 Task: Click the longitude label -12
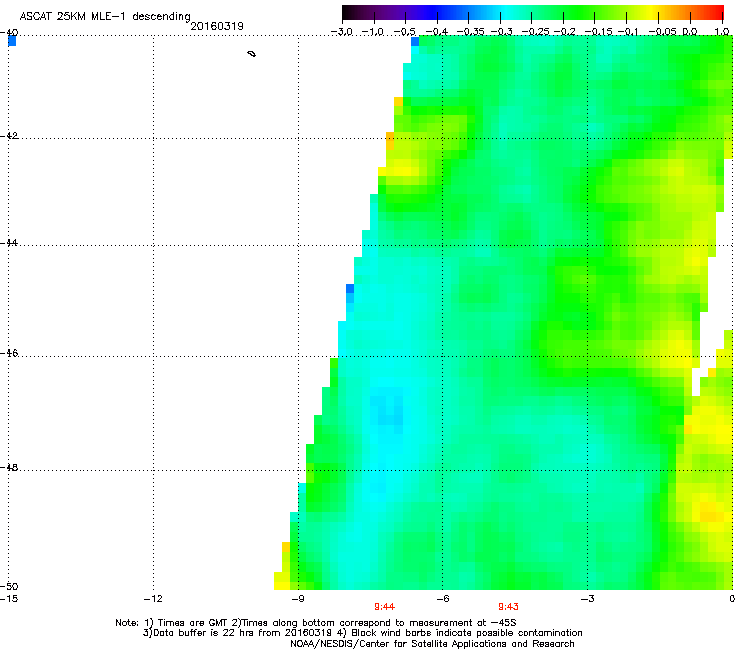click(x=153, y=599)
